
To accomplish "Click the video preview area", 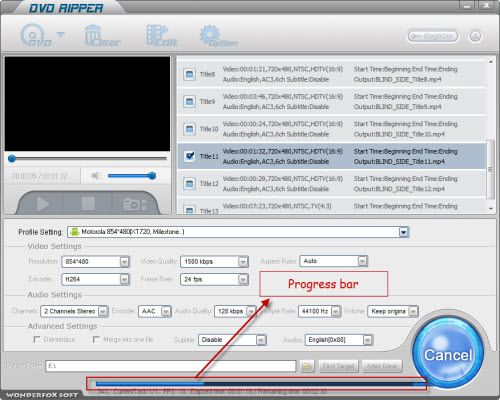I will (87, 104).
